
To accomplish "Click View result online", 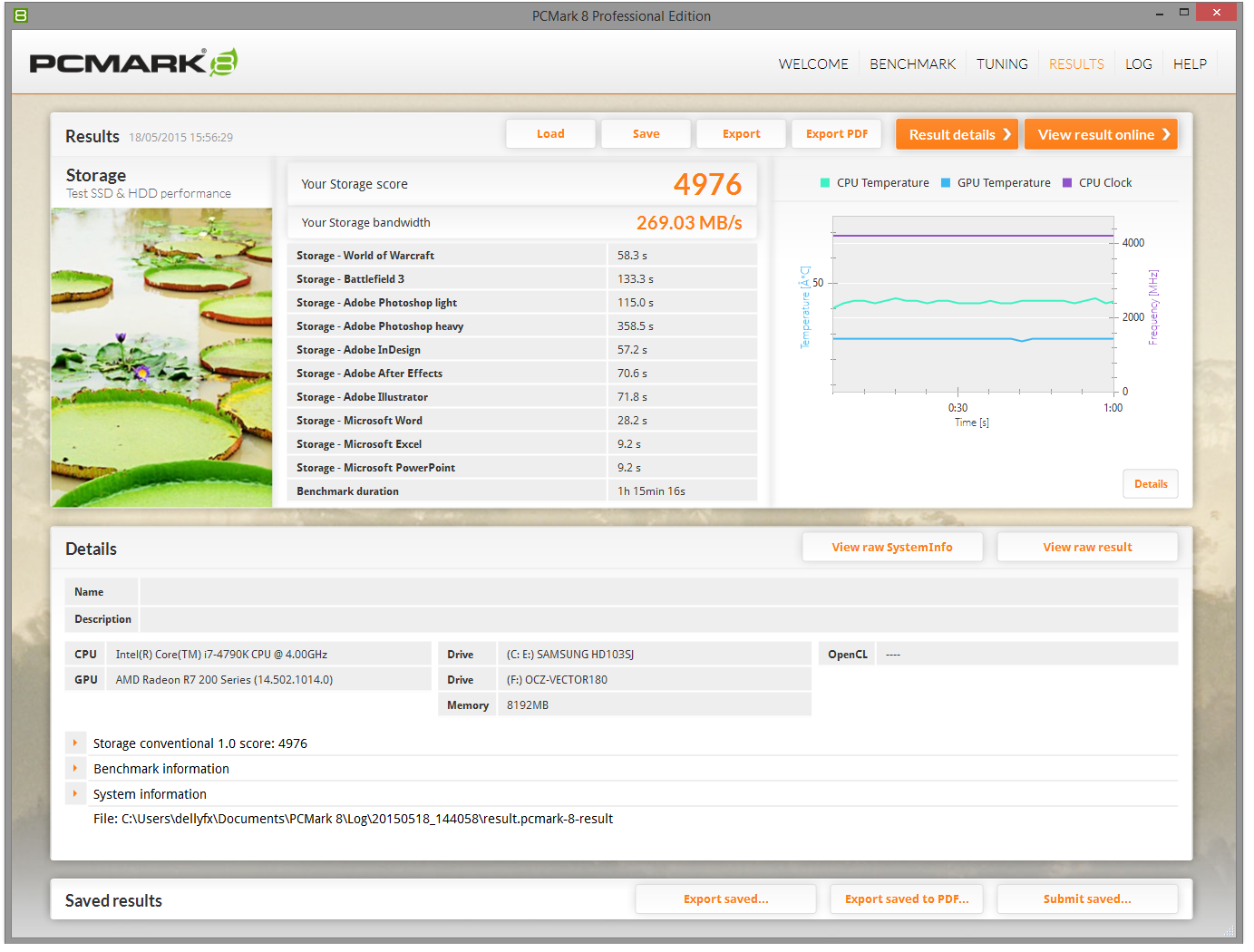I will click(x=1101, y=134).
